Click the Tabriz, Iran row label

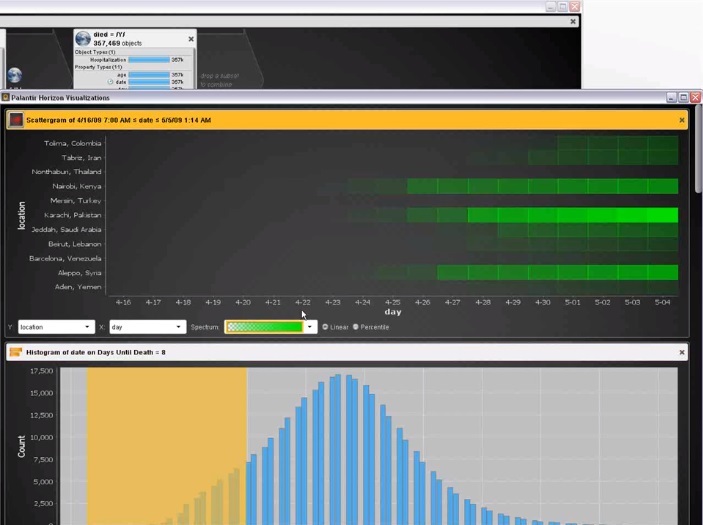coord(82,157)
